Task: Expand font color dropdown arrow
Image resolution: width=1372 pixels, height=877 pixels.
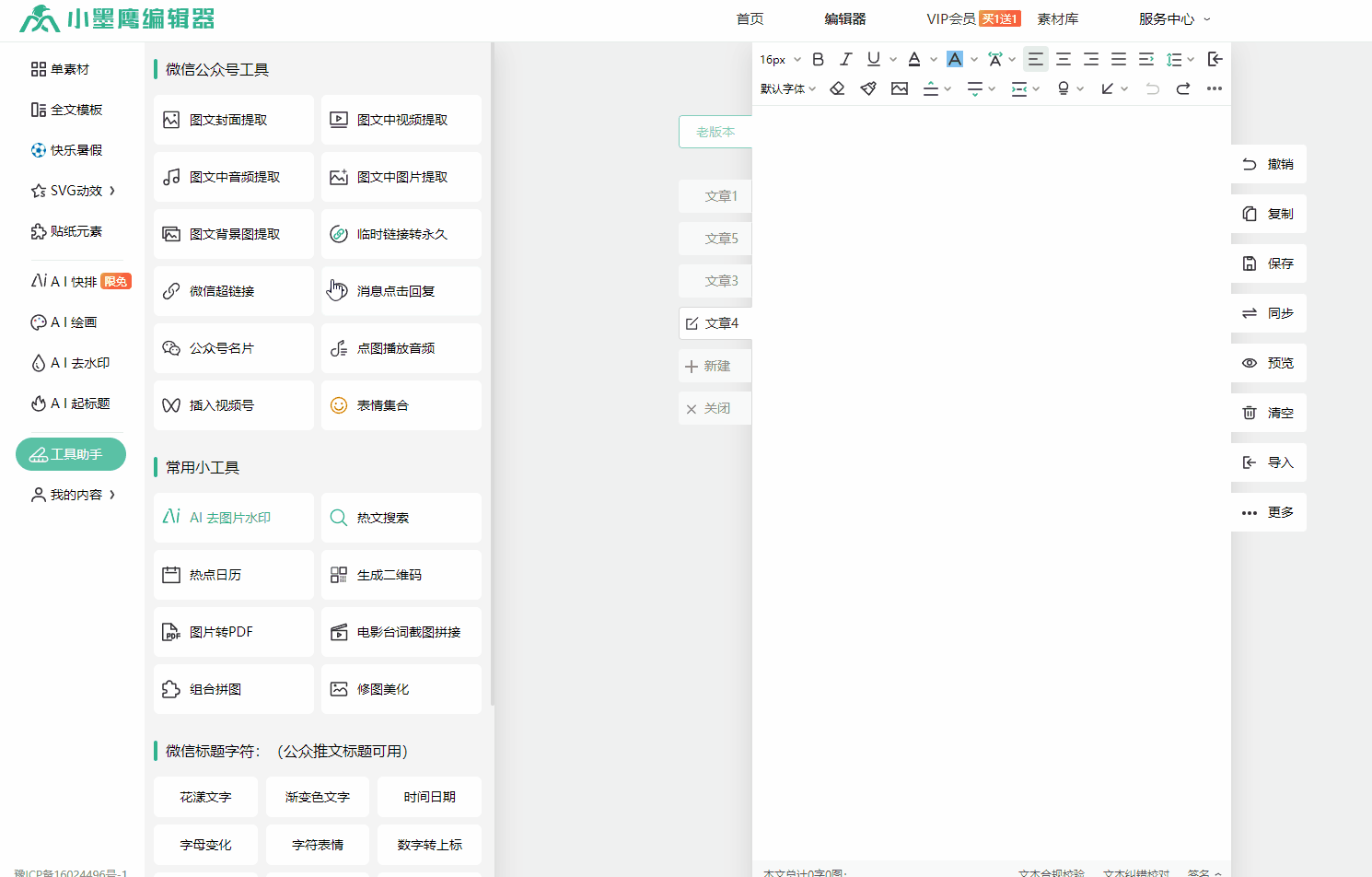Action: point(934,59)
